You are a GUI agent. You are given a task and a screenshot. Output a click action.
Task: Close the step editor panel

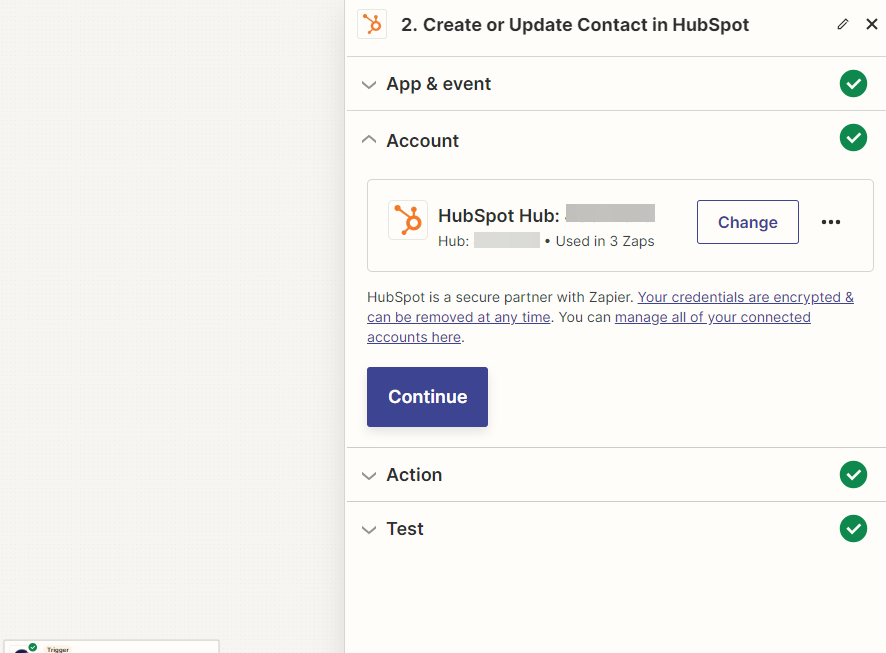point(872,24)
